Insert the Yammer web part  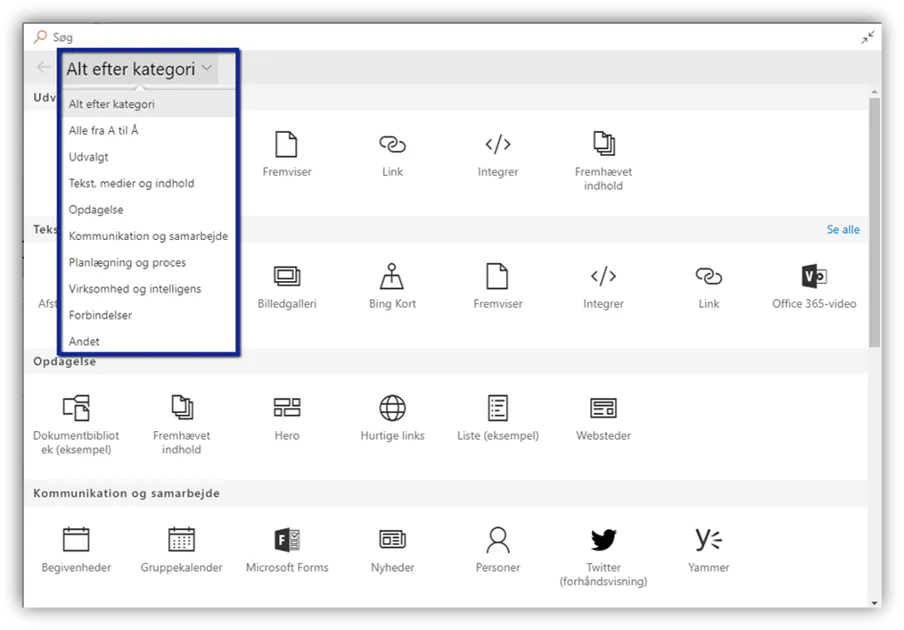(x=709, y=550)
